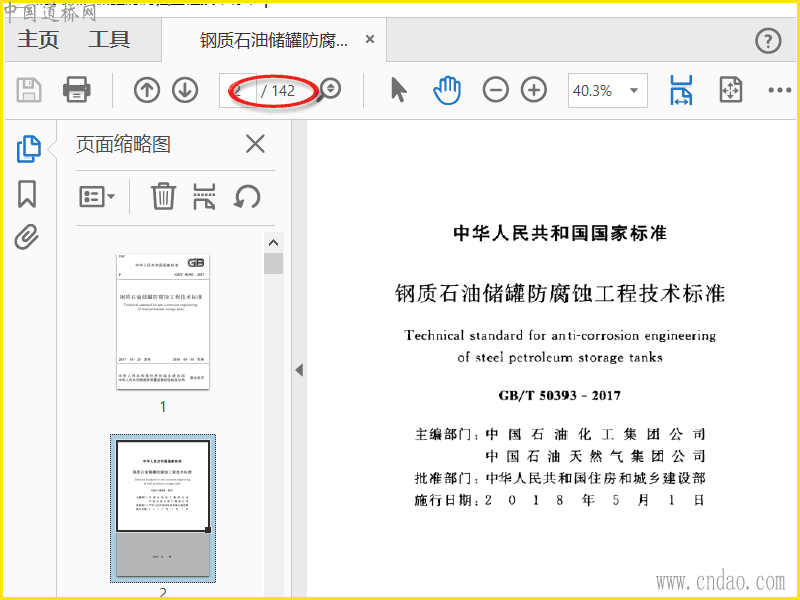Rotate pages with the rotate icon
Image resolution: width=800 pixels, height=600 pixels.
point(247,197)
